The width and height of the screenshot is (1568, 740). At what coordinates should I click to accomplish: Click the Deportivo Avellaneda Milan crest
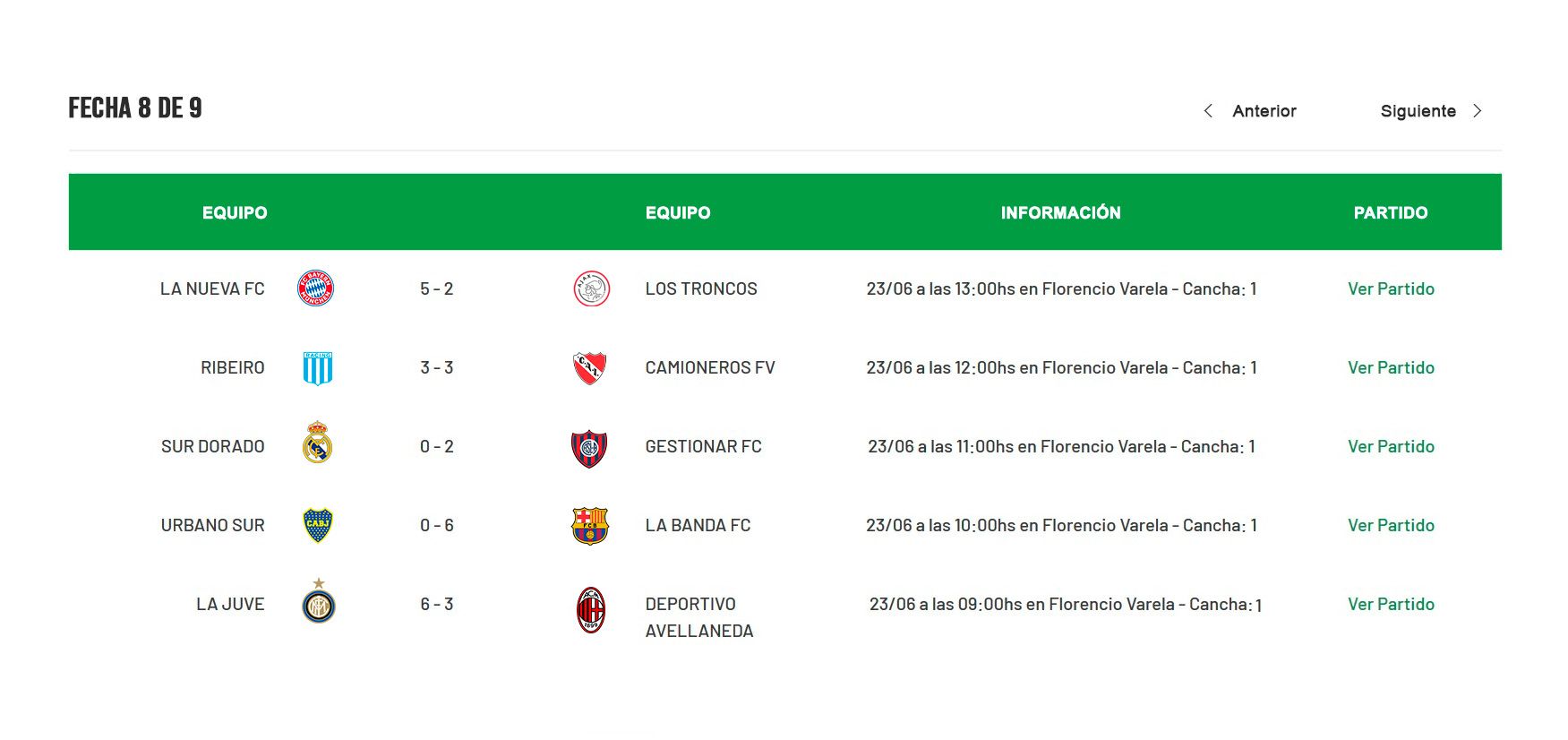tap(591, 610)
